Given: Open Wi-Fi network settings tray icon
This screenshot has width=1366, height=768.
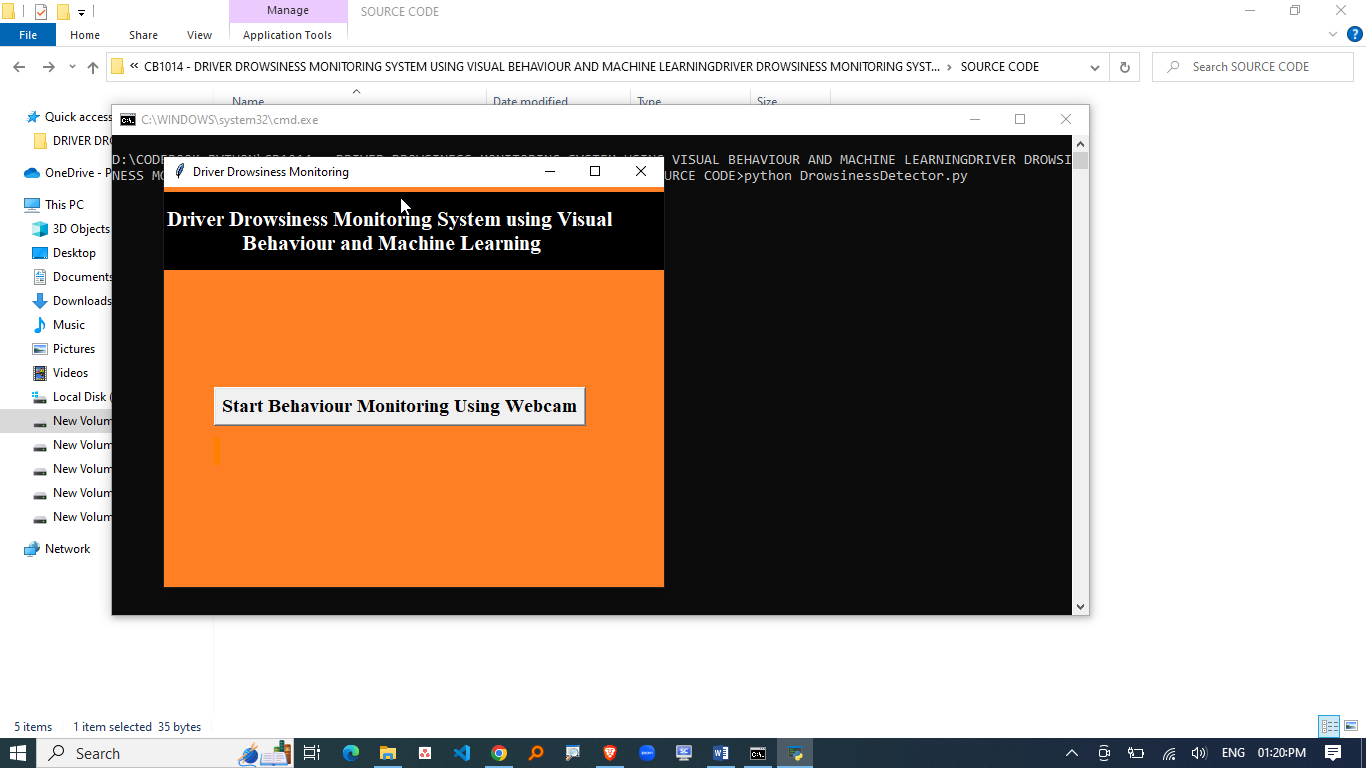Looking at the screenshot, I should pos(1168,753).
